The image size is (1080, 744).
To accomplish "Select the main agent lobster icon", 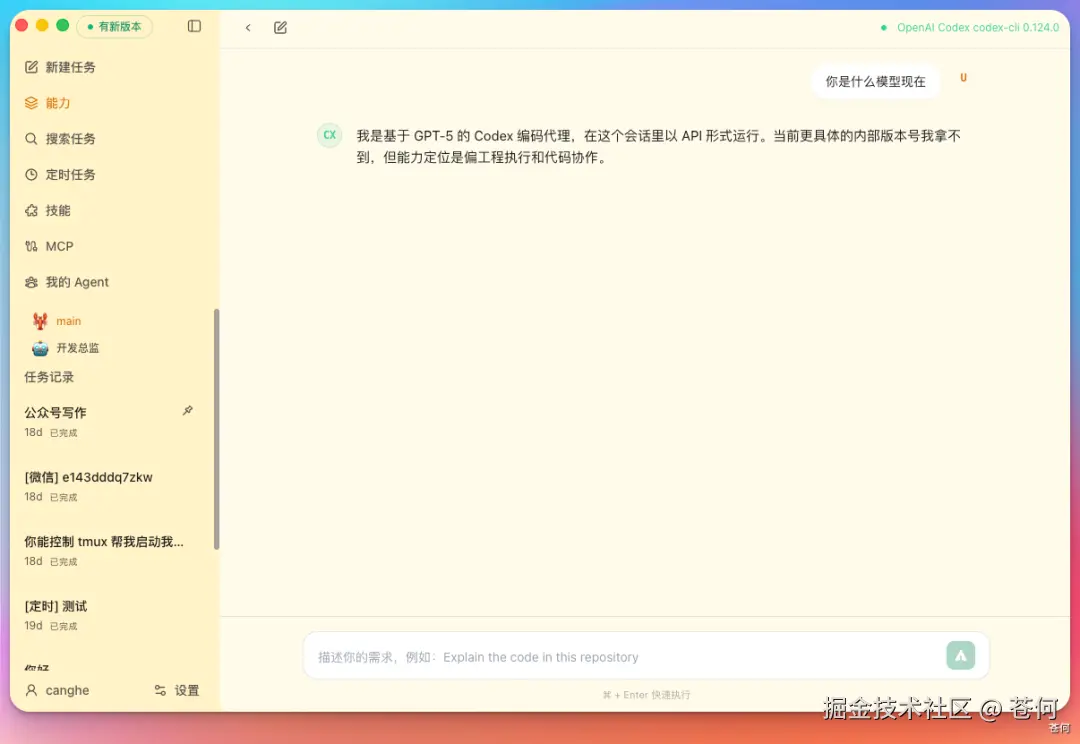I will point(40,321).
